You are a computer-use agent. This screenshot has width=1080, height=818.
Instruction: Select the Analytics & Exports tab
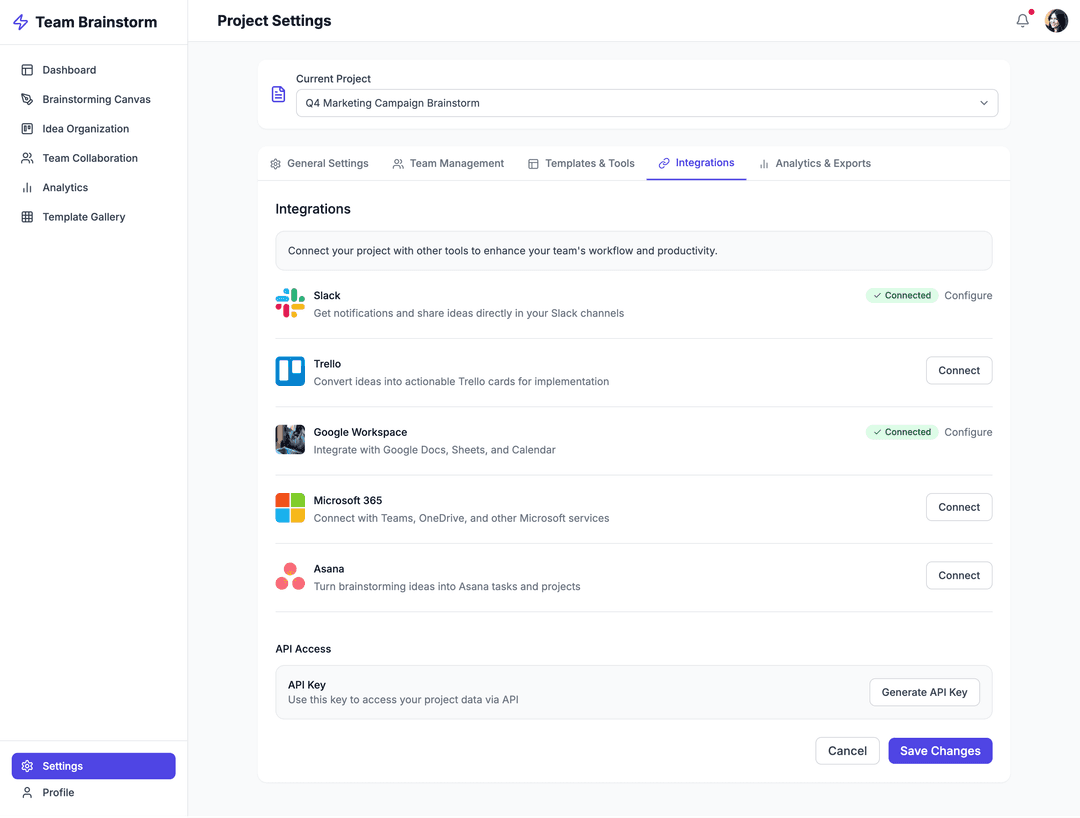(x=814, y=164)
